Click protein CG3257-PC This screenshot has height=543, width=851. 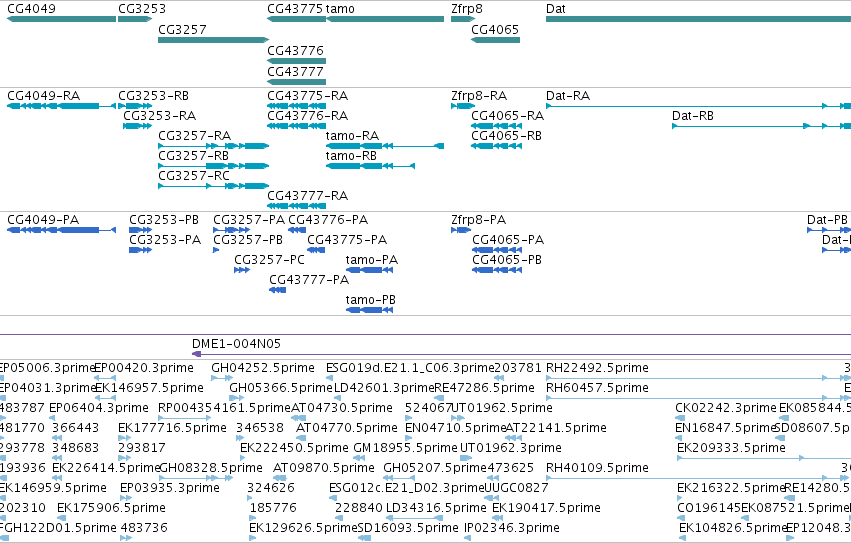pyautogui.click(x=242, y=270)
